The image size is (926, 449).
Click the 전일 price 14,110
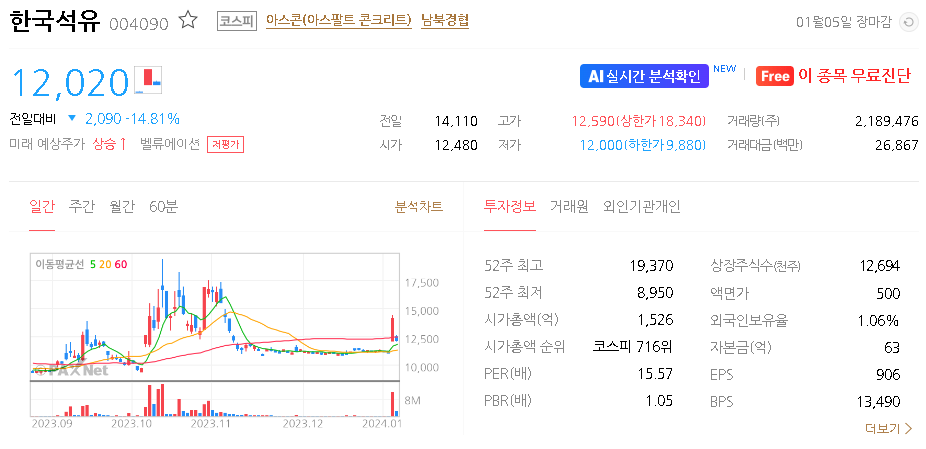tap(456, 122)
